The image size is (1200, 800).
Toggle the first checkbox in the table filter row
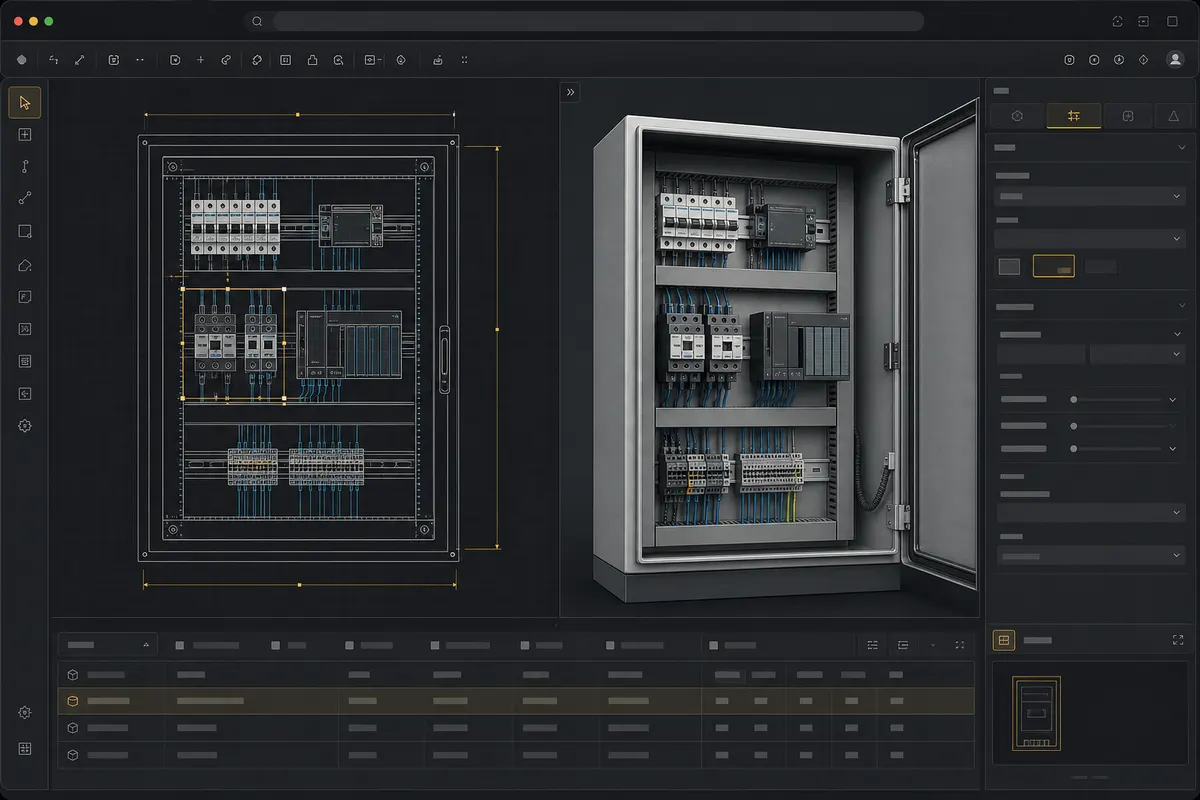[179, 646]
